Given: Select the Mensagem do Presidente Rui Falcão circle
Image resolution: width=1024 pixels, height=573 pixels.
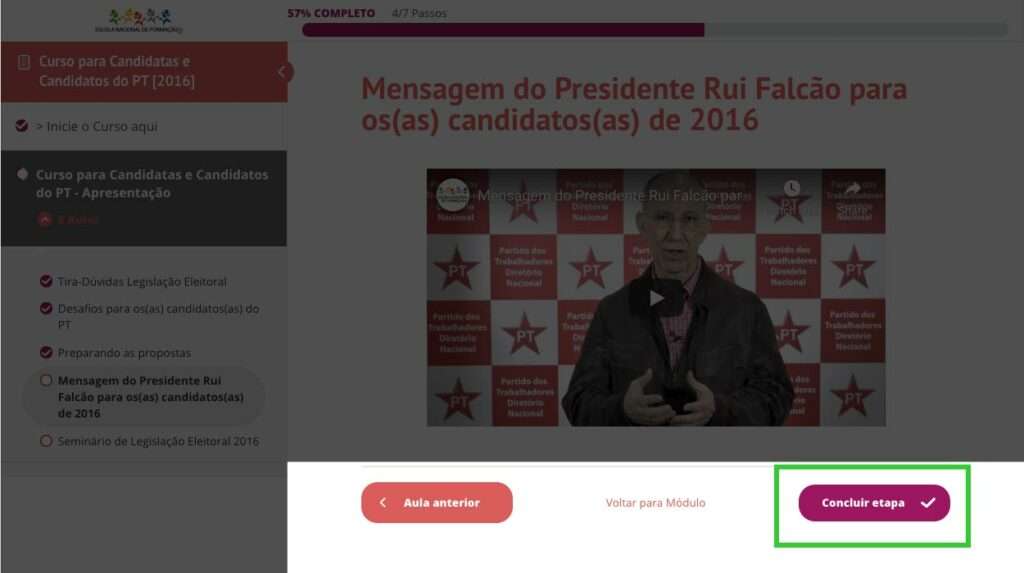Looking at the screenshot, I should click(46, 380).
